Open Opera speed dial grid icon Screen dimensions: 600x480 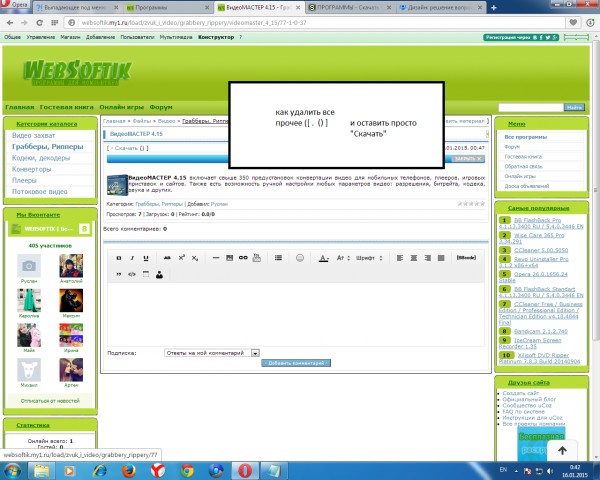55,23
